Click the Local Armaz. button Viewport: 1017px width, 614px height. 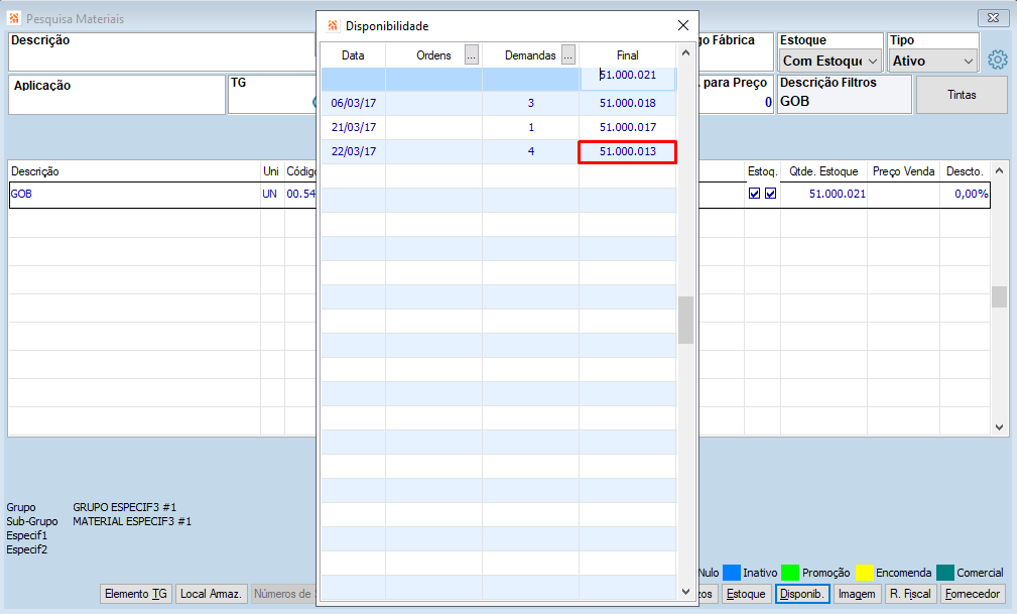click(x=211, y=594)
